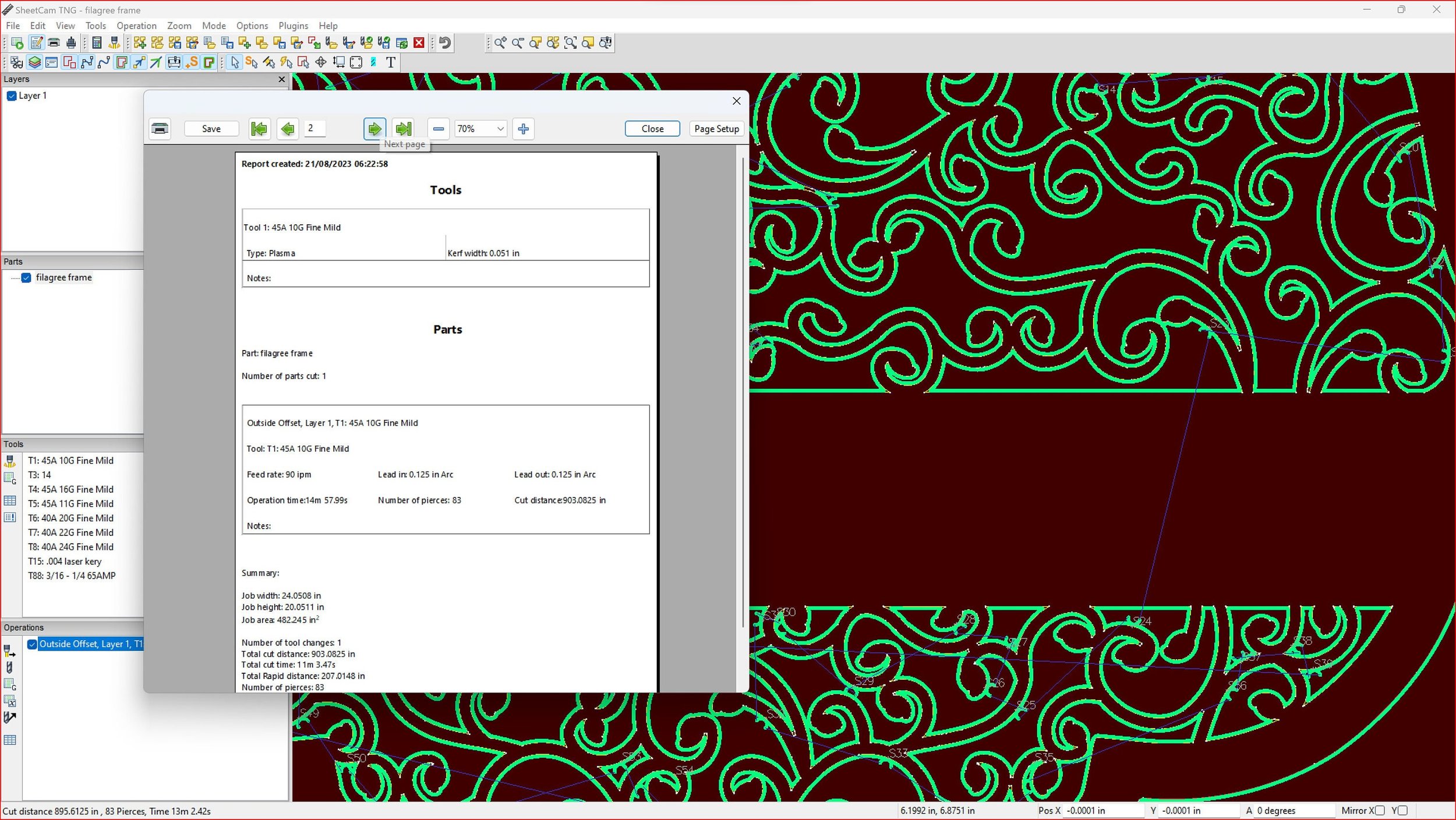Select the Outside Offset, Layer 1 operation
The image size is (1456, 820).
coord(91,644)
